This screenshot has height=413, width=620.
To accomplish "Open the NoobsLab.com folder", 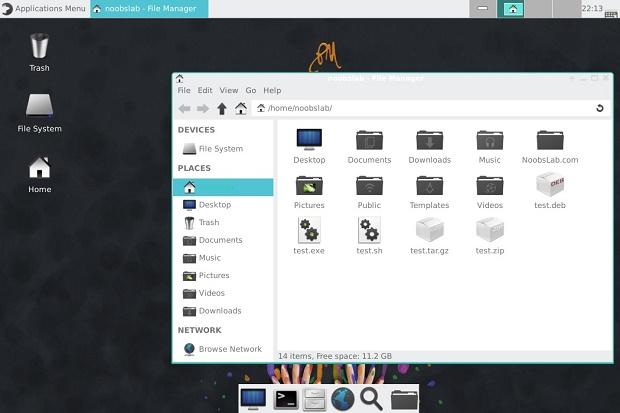I will [550, 146].
